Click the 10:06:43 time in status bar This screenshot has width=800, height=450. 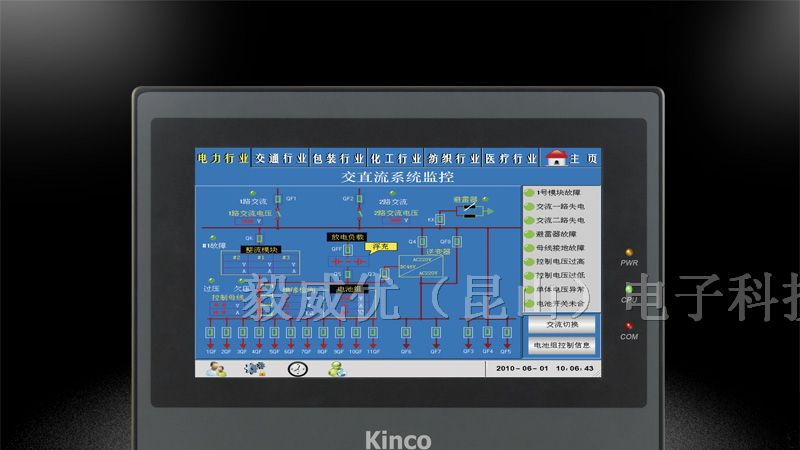point(574,368)
